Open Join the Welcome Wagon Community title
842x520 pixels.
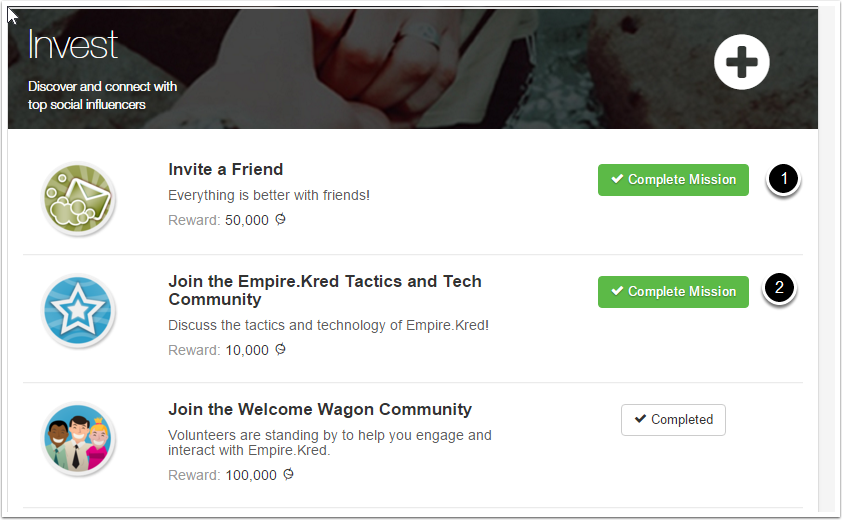[x=320, y=409]
